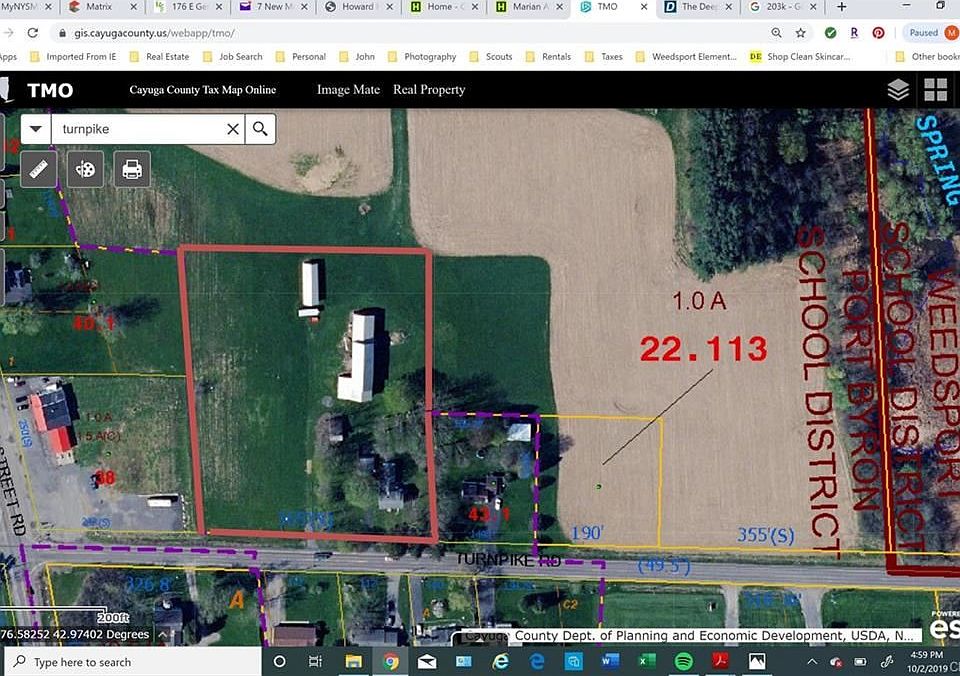Open the John bookmark folder
The image size is (960, 676).
(357, 56)
